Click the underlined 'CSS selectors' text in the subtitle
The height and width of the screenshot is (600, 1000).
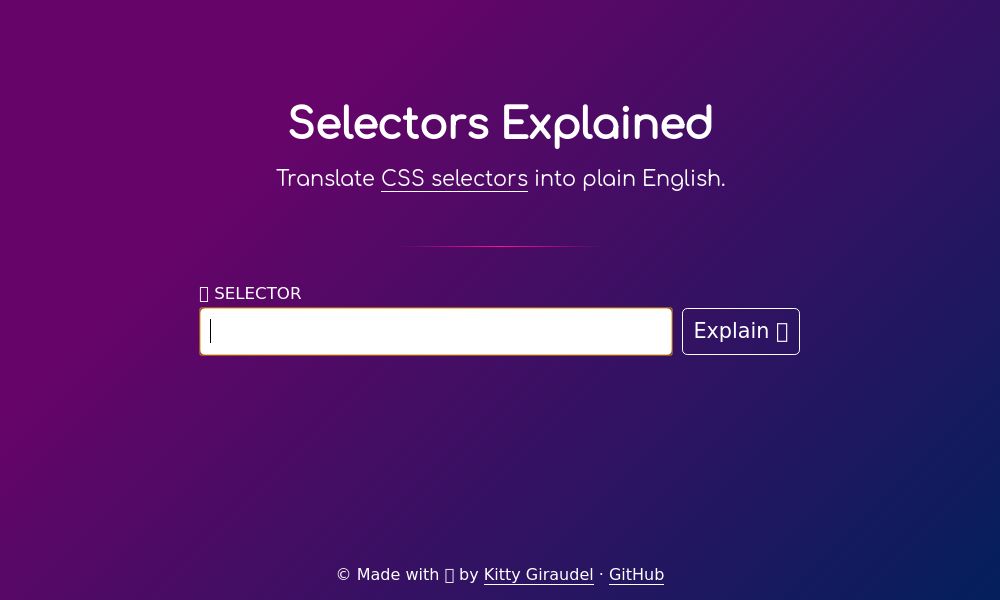tap(454, 179)
